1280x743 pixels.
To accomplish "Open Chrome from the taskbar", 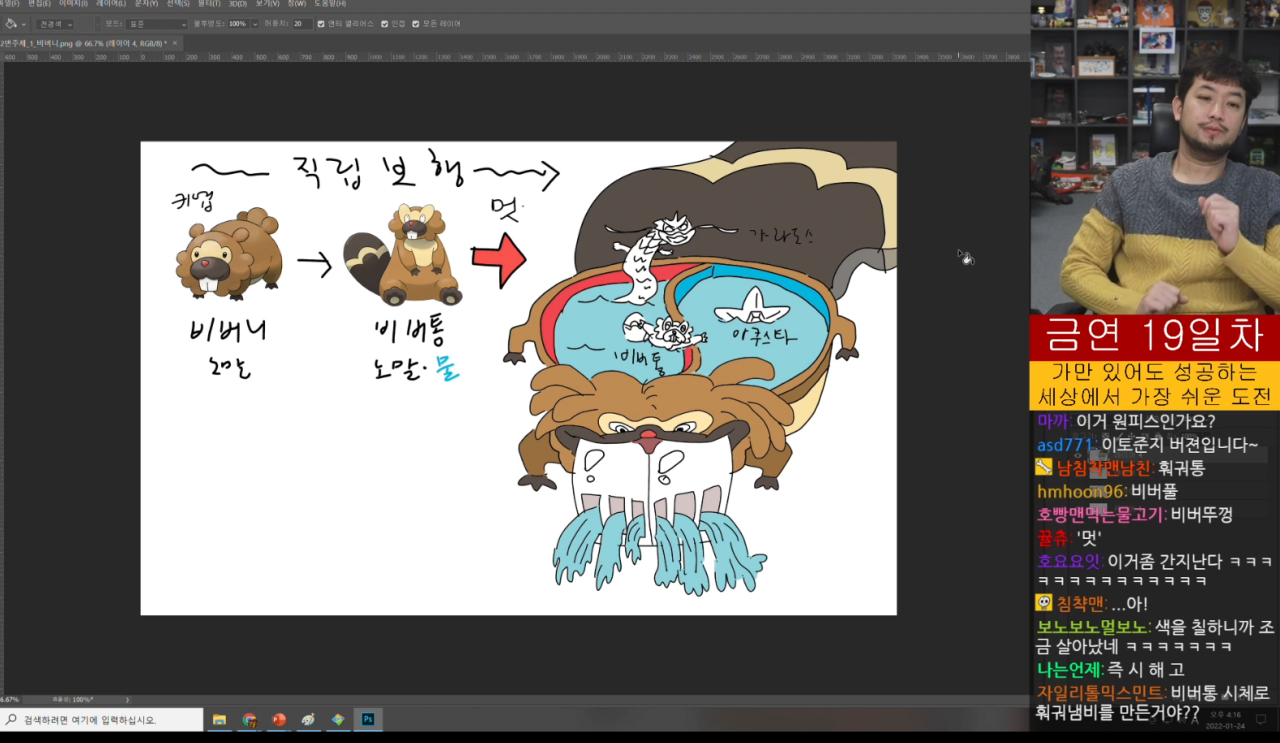I will pyautogui.click(x=249, y=719).
